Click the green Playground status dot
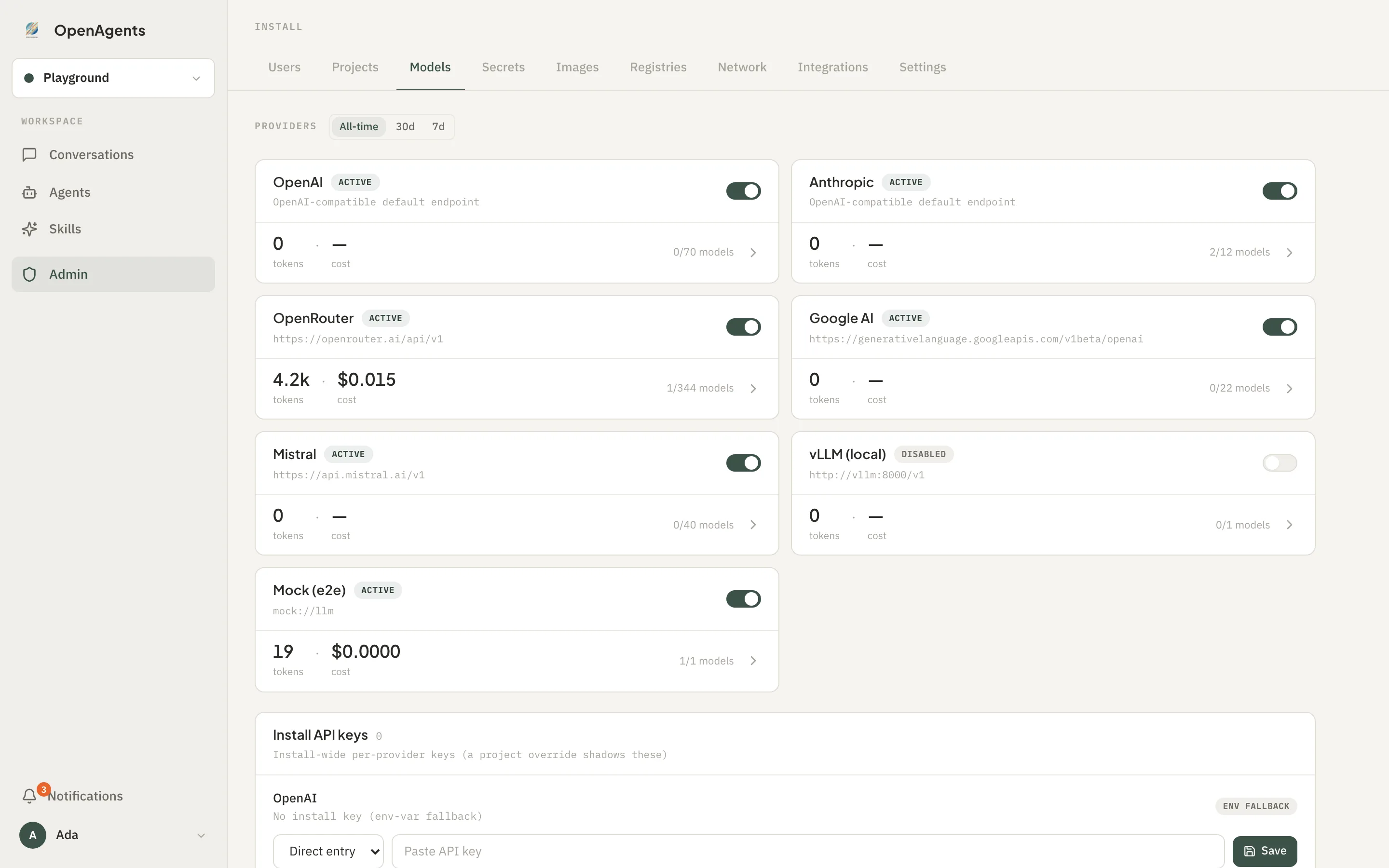 [29, 78]
